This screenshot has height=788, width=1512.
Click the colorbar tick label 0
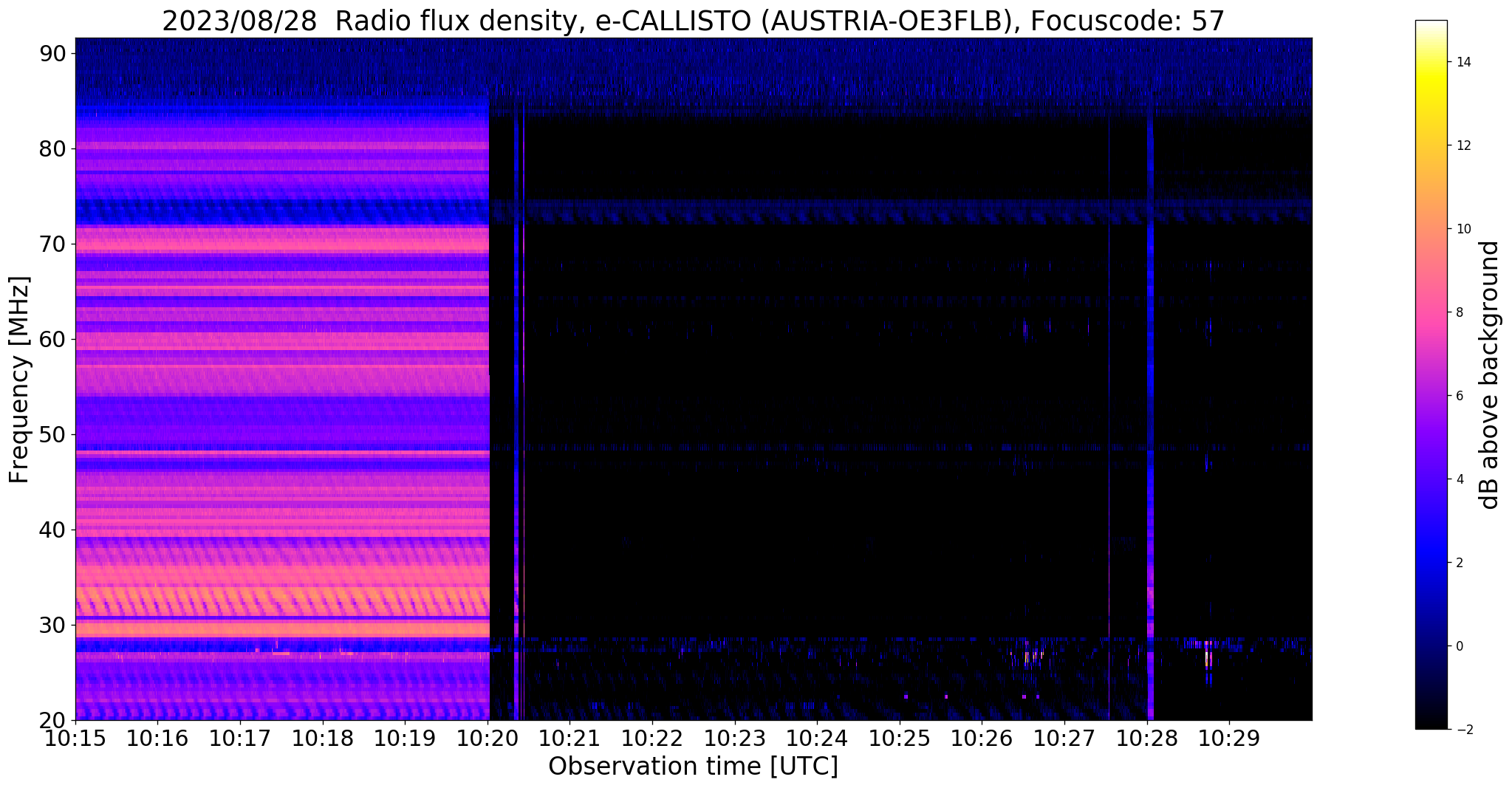pyautogui.click(x=1459, y=646)
